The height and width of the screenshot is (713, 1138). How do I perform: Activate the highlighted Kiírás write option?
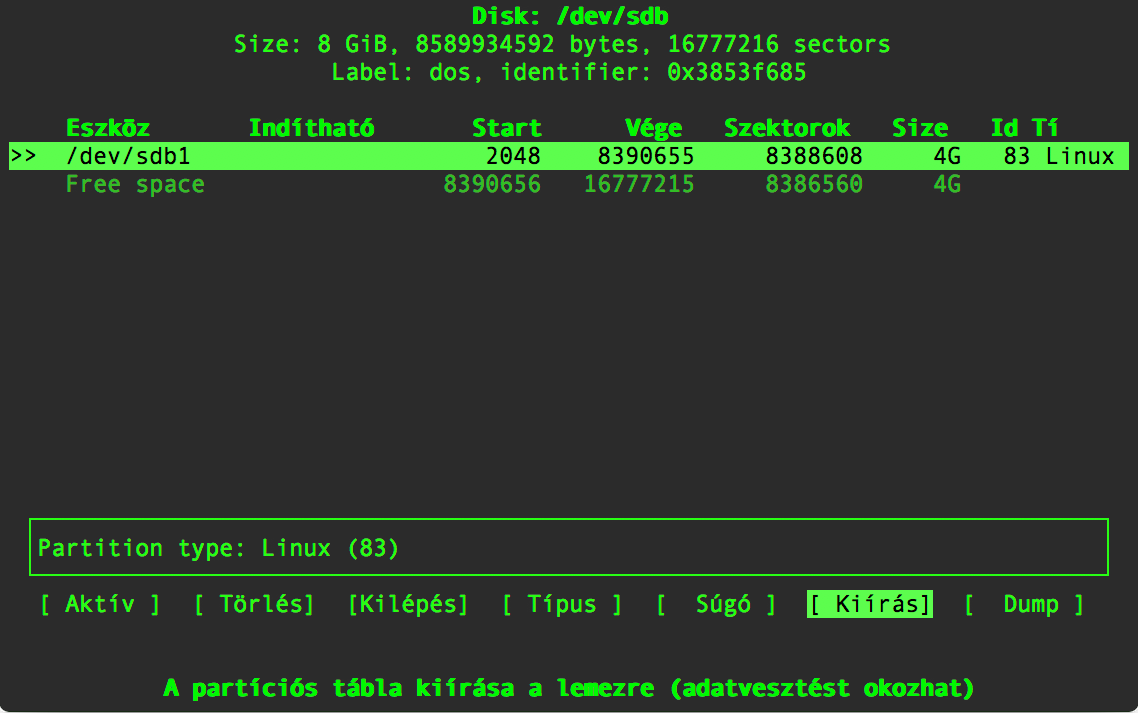tap(870, 604)
